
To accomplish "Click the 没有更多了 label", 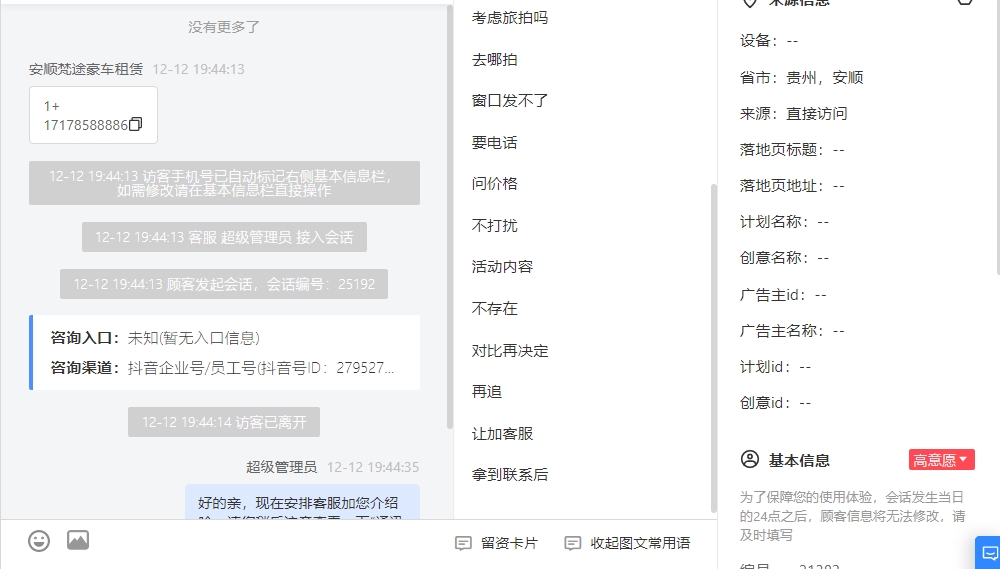I will click(x=224, y=27).
